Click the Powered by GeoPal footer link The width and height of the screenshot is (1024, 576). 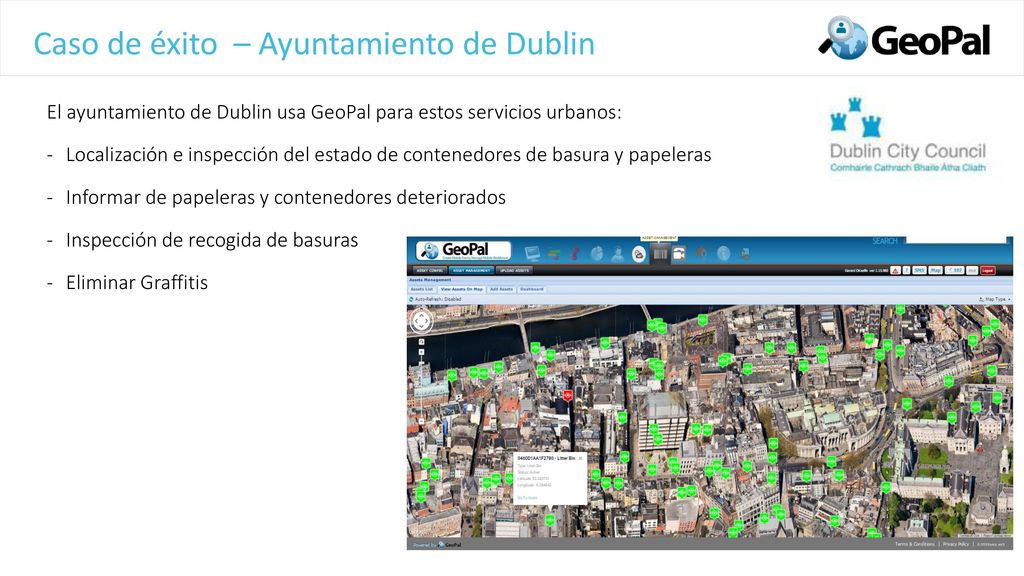tap(437, 545)
